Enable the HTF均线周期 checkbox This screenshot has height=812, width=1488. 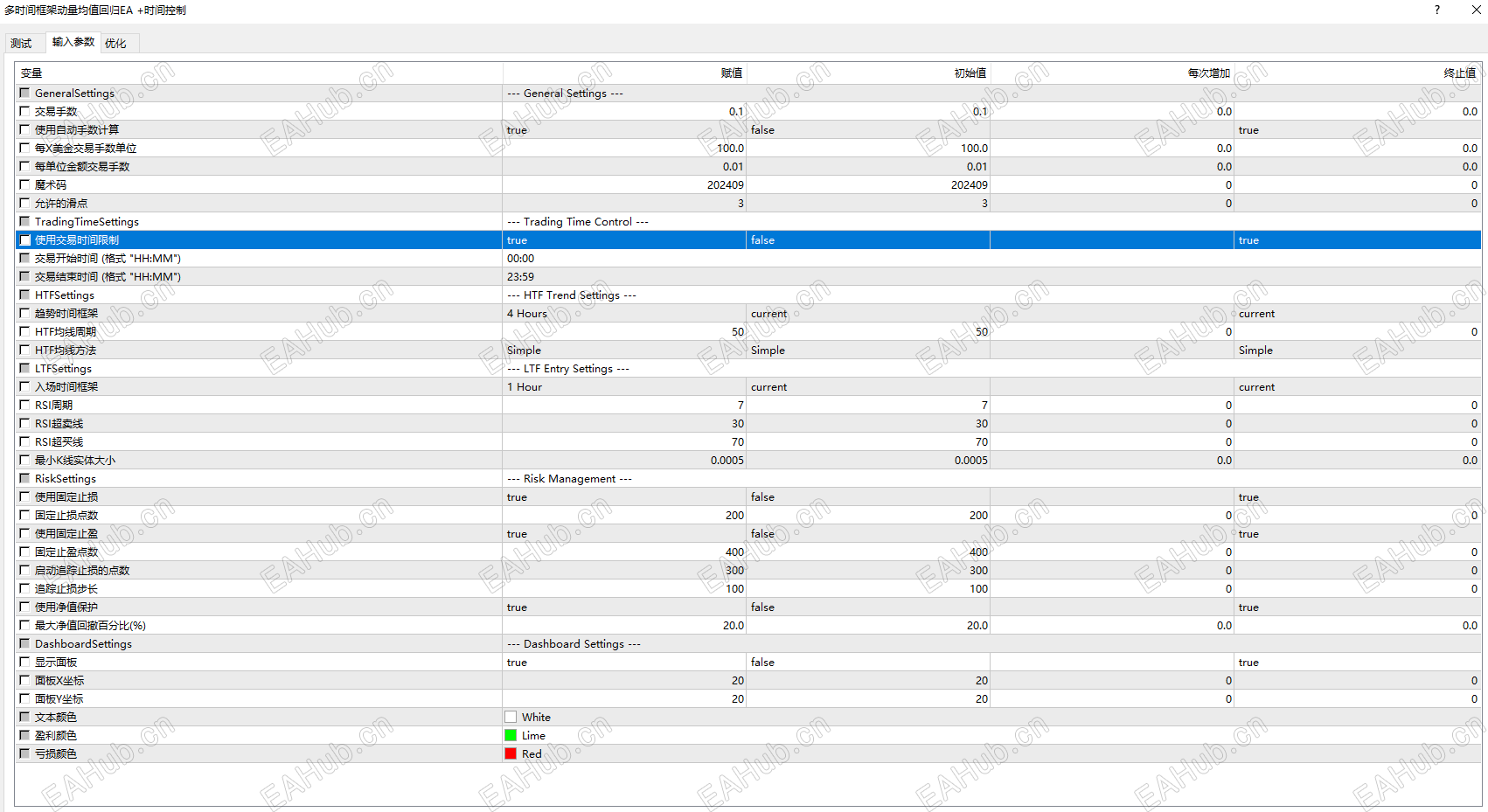point(24,331)
